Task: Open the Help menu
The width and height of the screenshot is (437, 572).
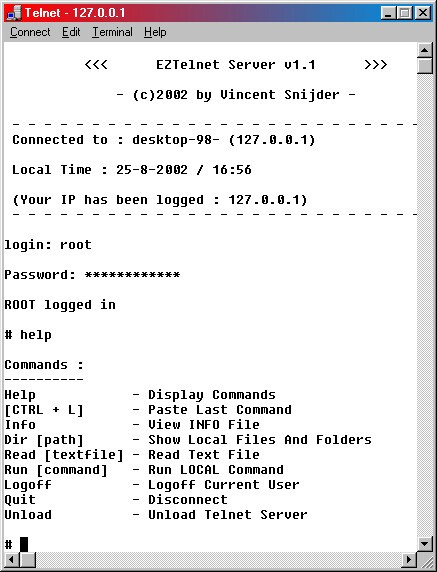Action: pyautogui.click(x=155, y=32)
